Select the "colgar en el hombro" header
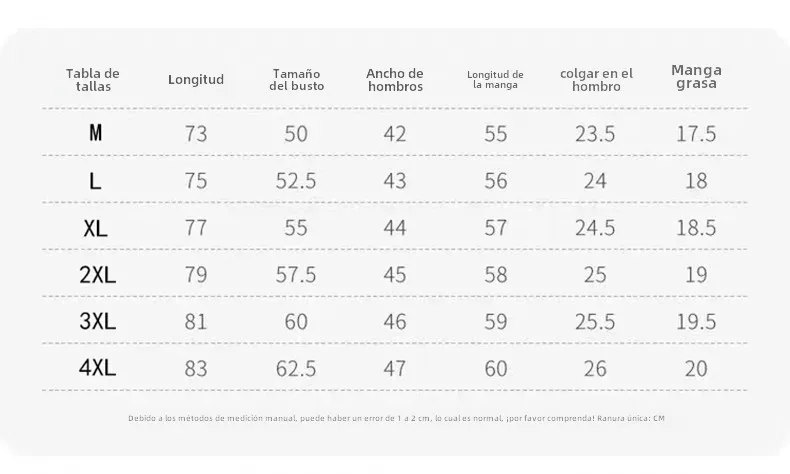790x474 pixels. pos(596,80)
